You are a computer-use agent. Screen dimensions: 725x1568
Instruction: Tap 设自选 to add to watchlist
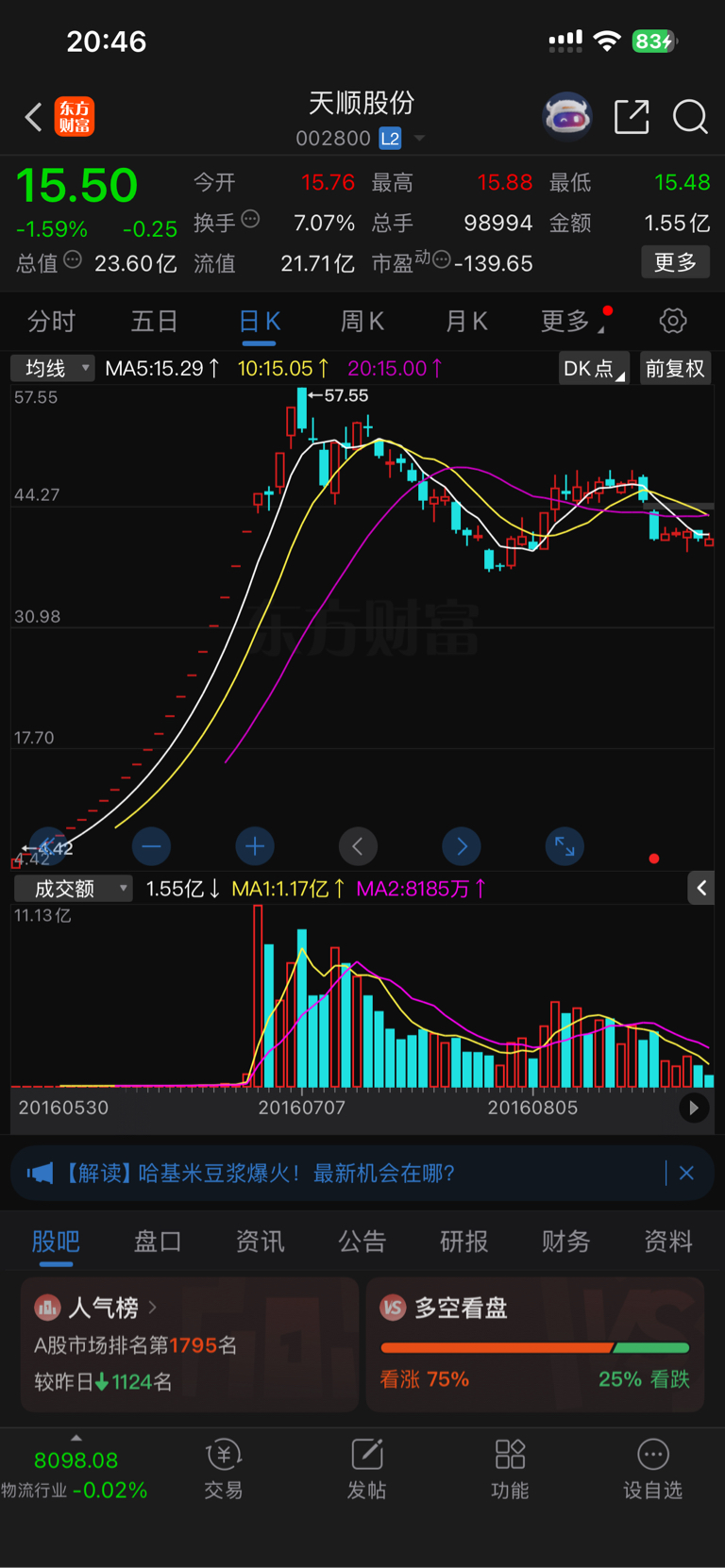click(652, 1469)
